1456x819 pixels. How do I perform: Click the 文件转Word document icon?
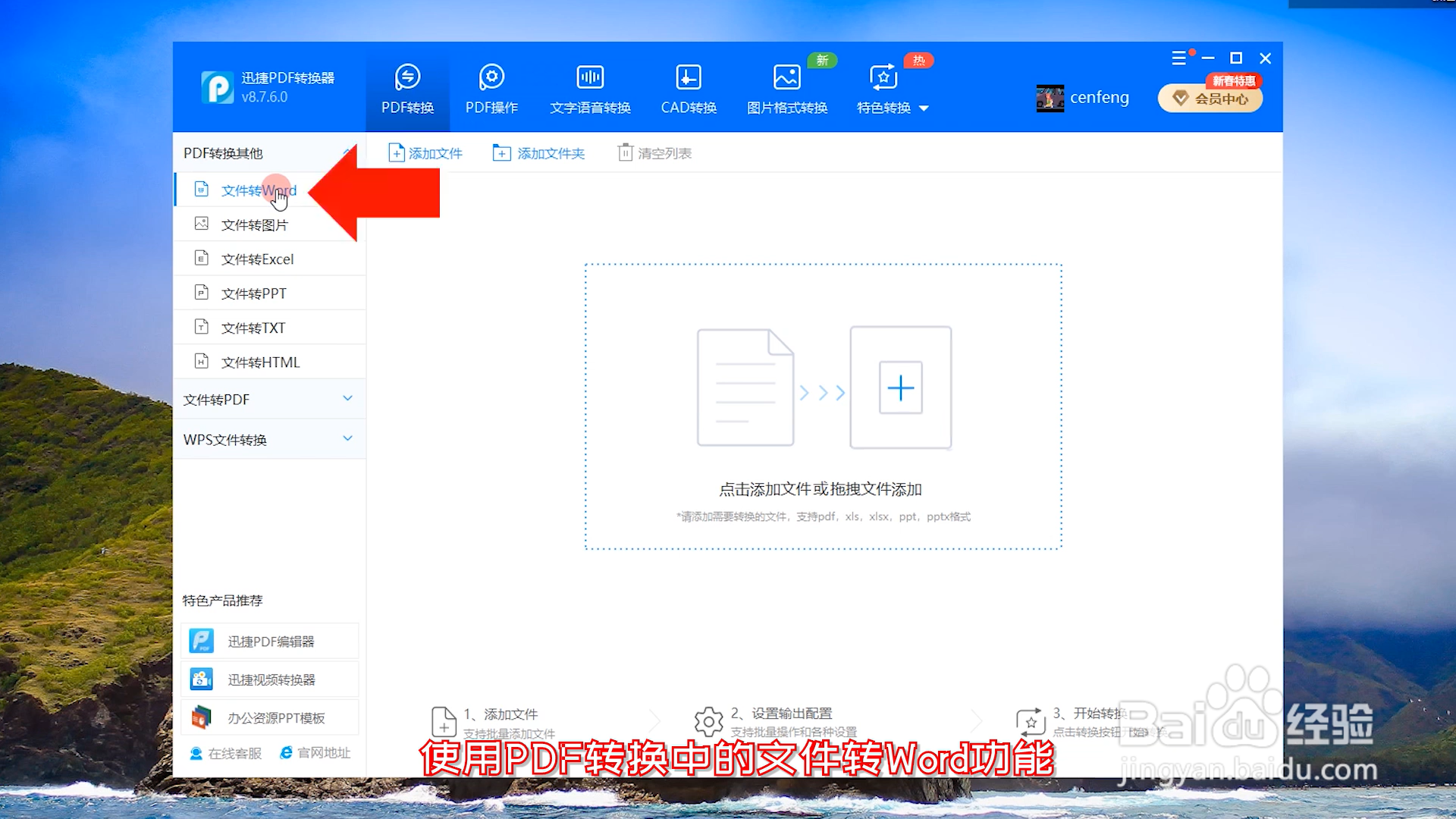[201, 189]
